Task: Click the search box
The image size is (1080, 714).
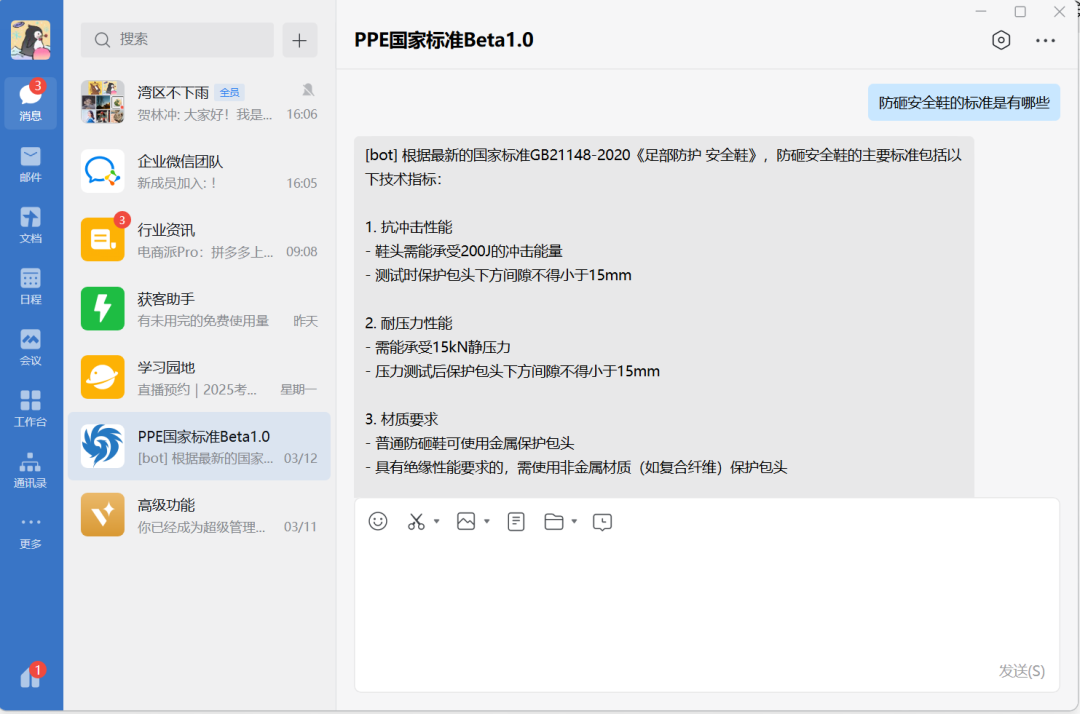Action: [x=177, y=40]
